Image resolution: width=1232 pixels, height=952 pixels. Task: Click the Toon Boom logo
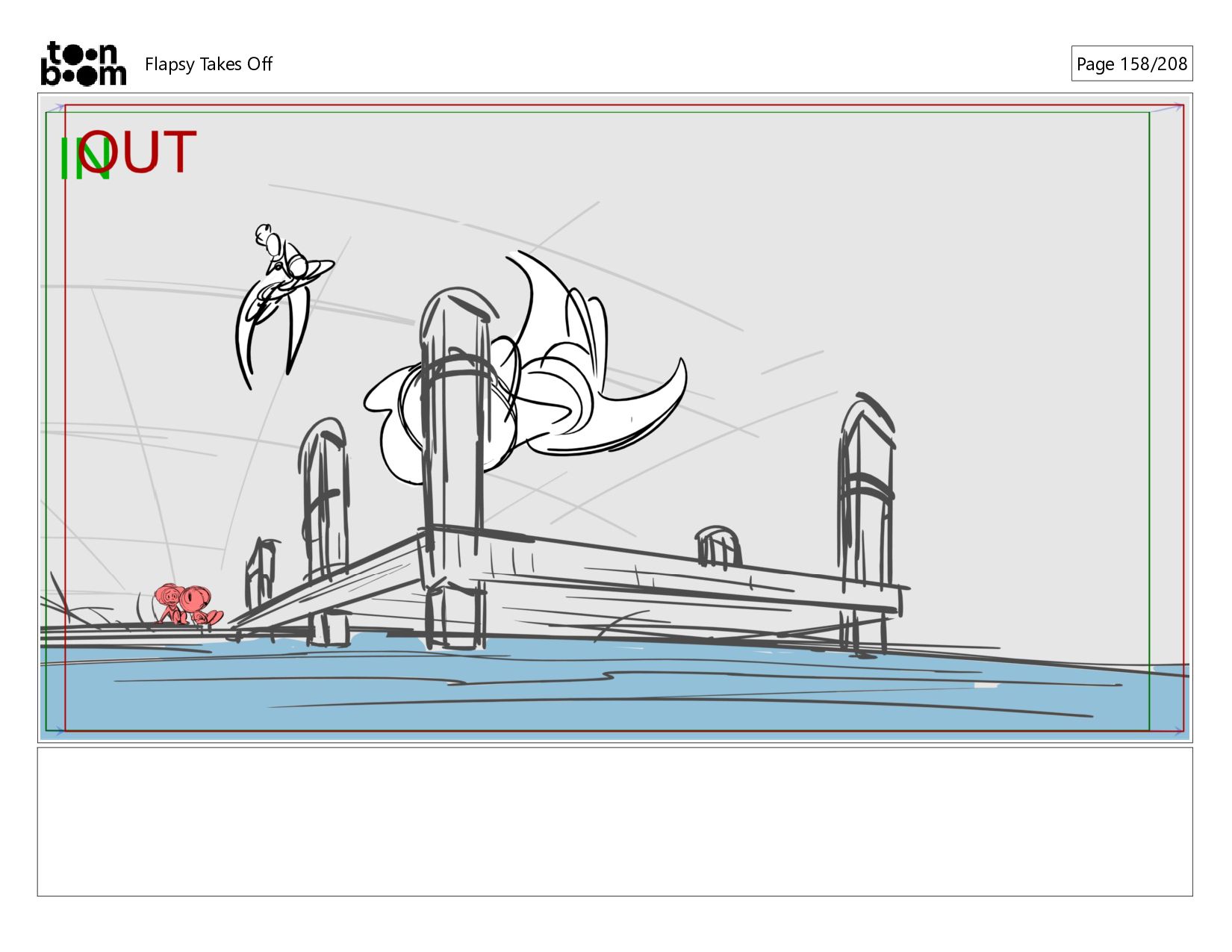(83, 63)
